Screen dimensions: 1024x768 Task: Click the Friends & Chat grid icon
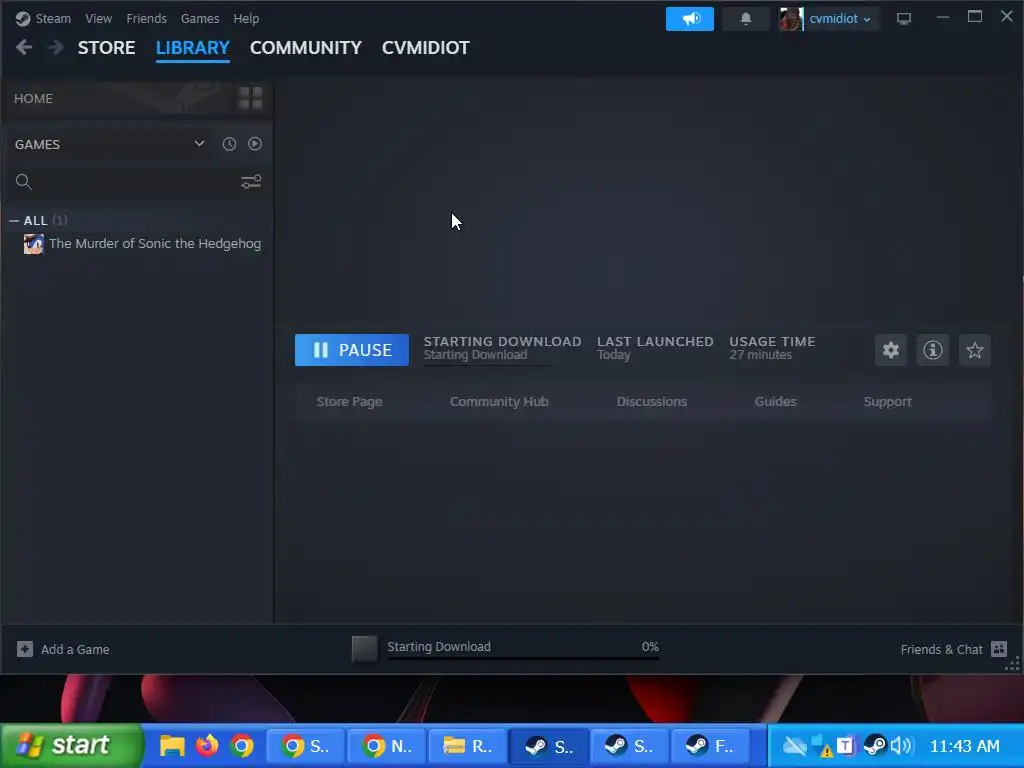[x=999, y=649]
